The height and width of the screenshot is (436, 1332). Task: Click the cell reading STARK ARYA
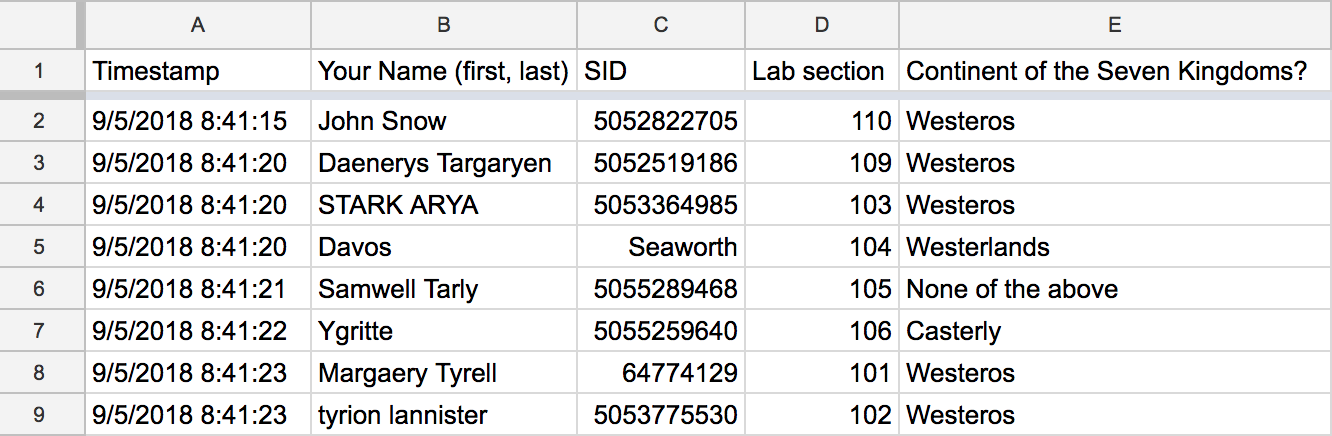444,205
